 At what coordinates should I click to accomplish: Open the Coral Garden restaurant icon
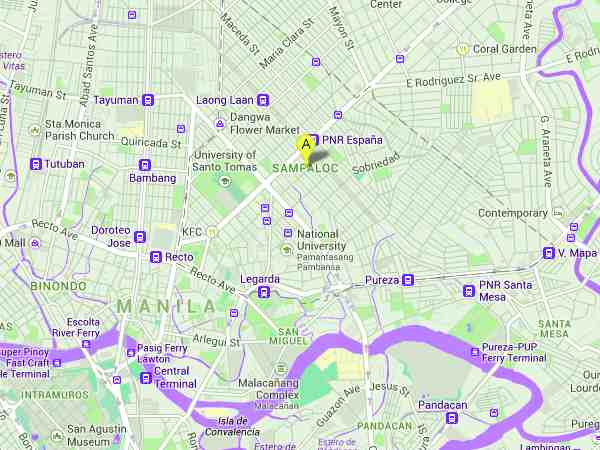(x=463, y=50)
